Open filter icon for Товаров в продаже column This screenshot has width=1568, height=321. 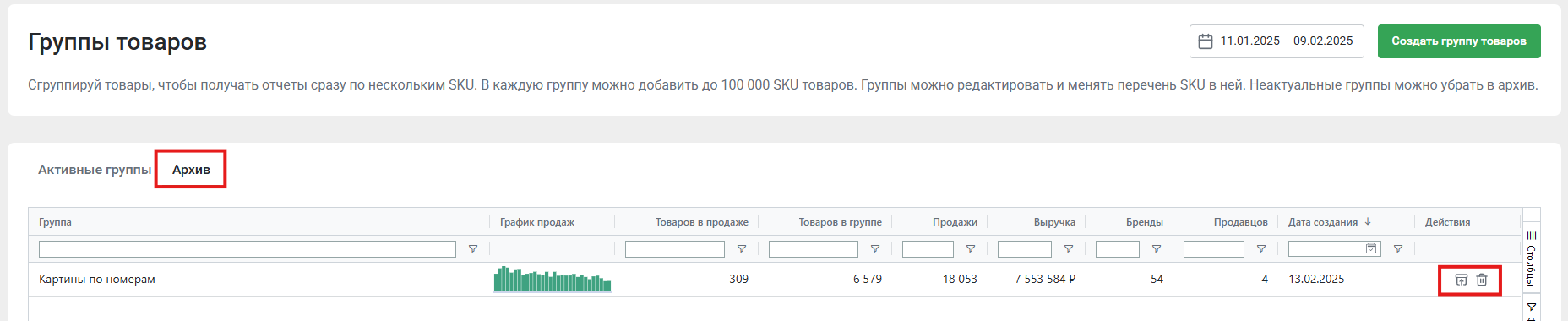742,249
